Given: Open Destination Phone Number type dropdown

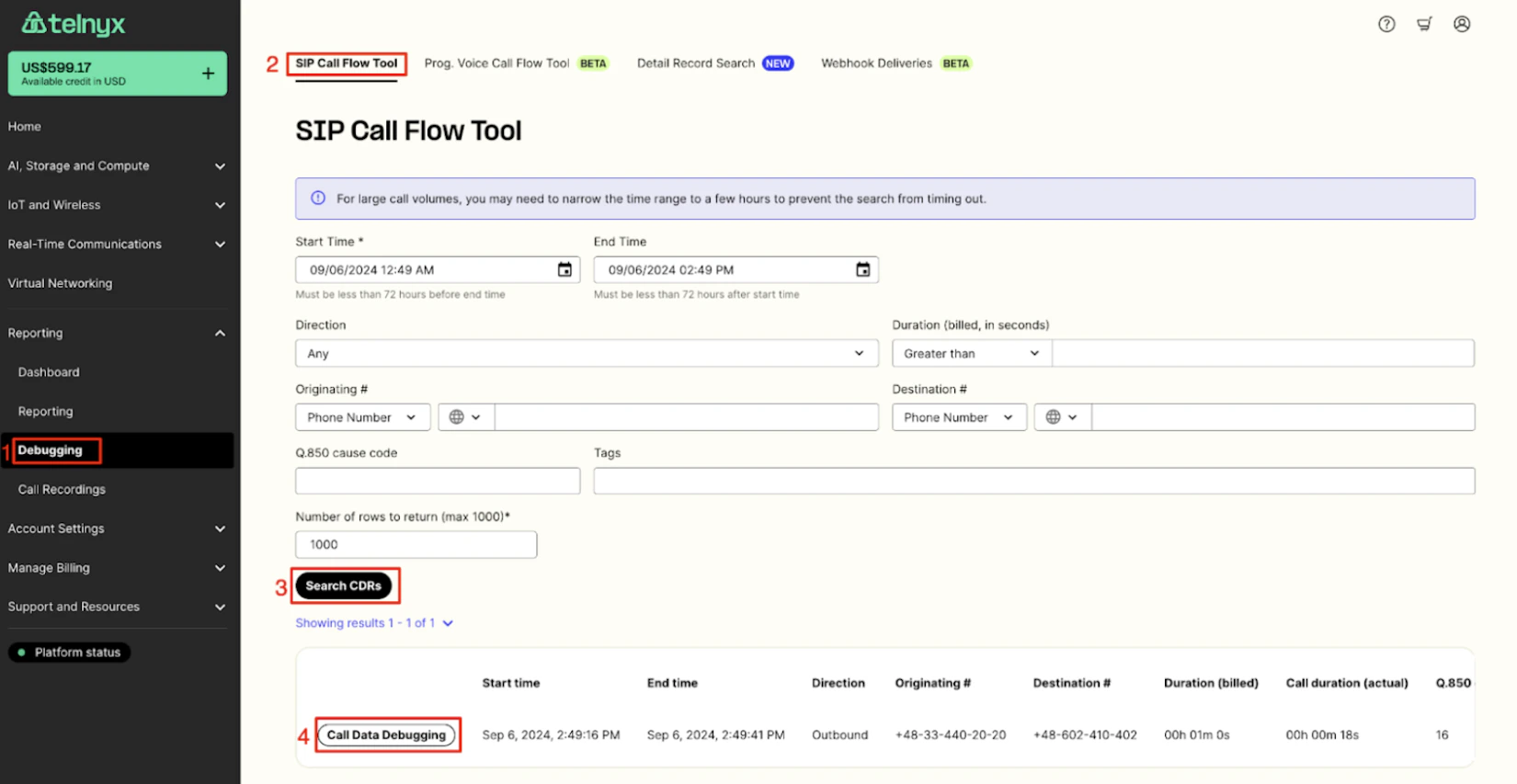Looking at the screenshot, I should pyautogui.click(x=959, y=417).
